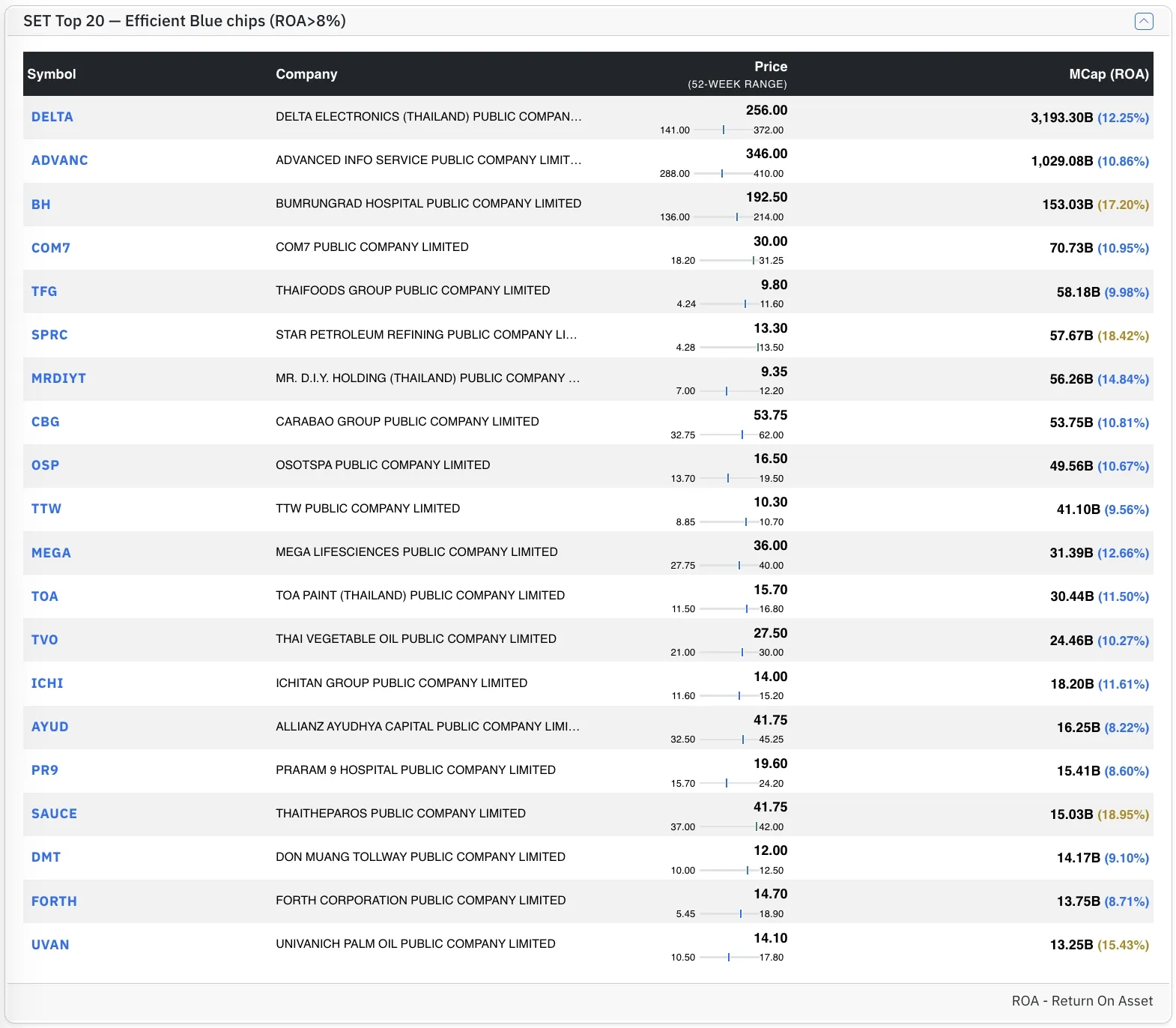Click TFG price 9.80
This screenshot has height=1028, width=1176.
pos(775,285)
